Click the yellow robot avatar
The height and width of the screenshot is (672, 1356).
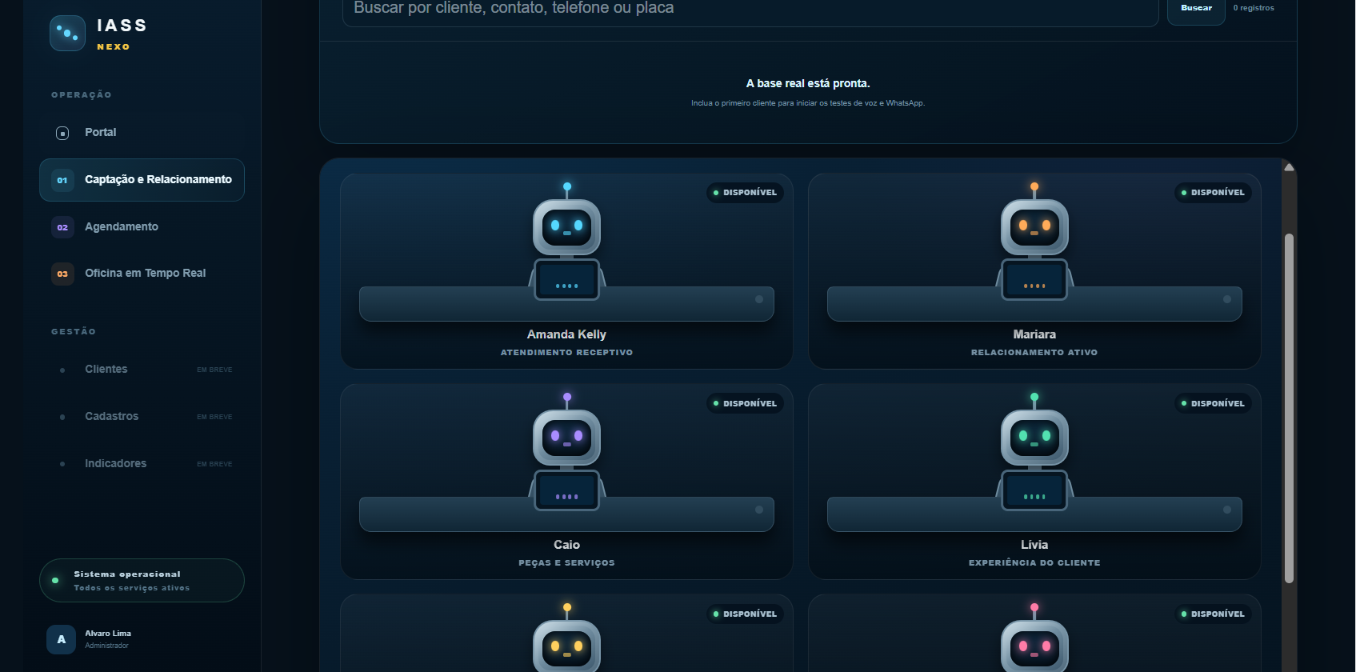[567, 638]
